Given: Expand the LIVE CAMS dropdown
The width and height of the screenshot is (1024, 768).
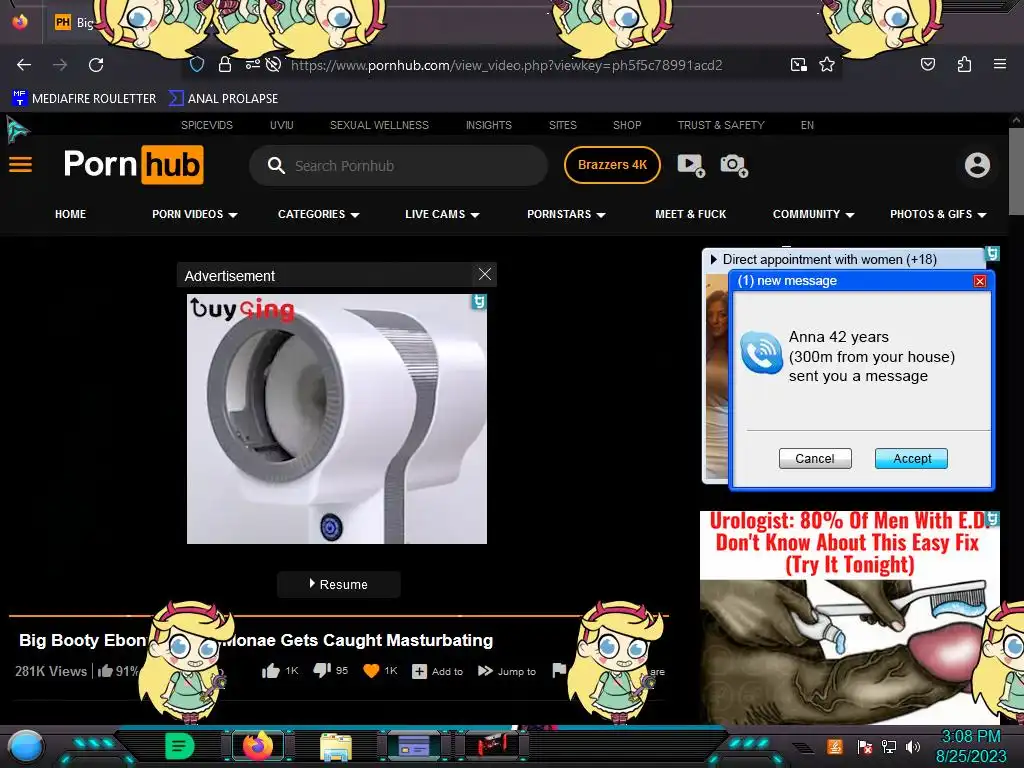Looking at the screenshot, I should (x=442, y=214).
